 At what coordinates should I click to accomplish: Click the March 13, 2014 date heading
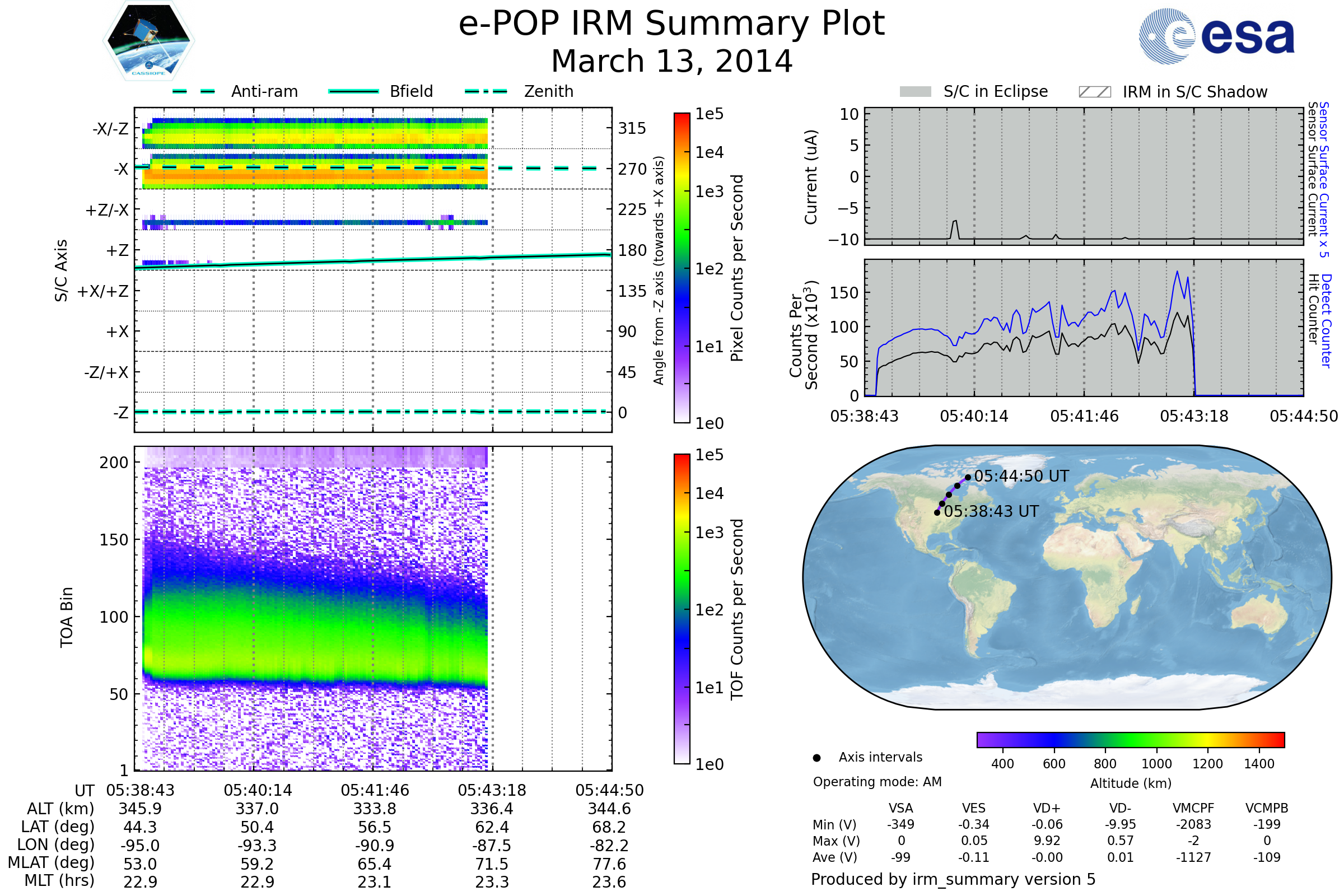click(x=671, y=61)
